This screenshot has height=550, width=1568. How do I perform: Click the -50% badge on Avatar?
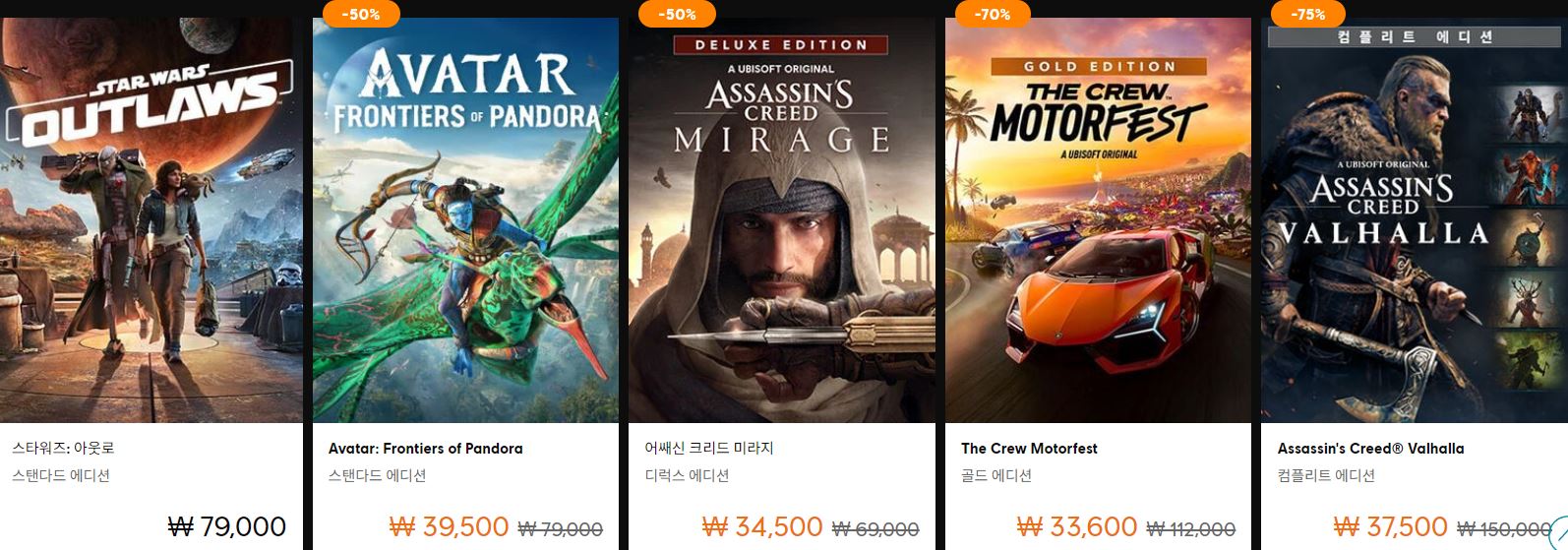click(x=361, y=14)
